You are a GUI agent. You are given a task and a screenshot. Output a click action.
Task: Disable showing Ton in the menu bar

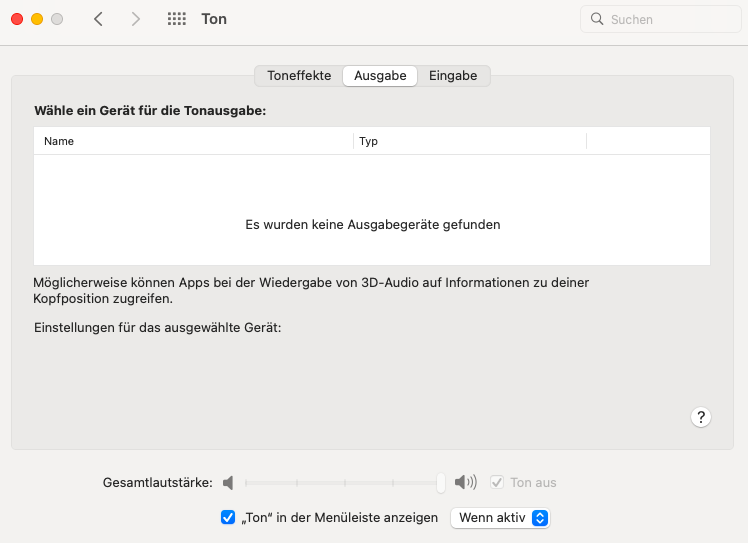coord(228,518)
